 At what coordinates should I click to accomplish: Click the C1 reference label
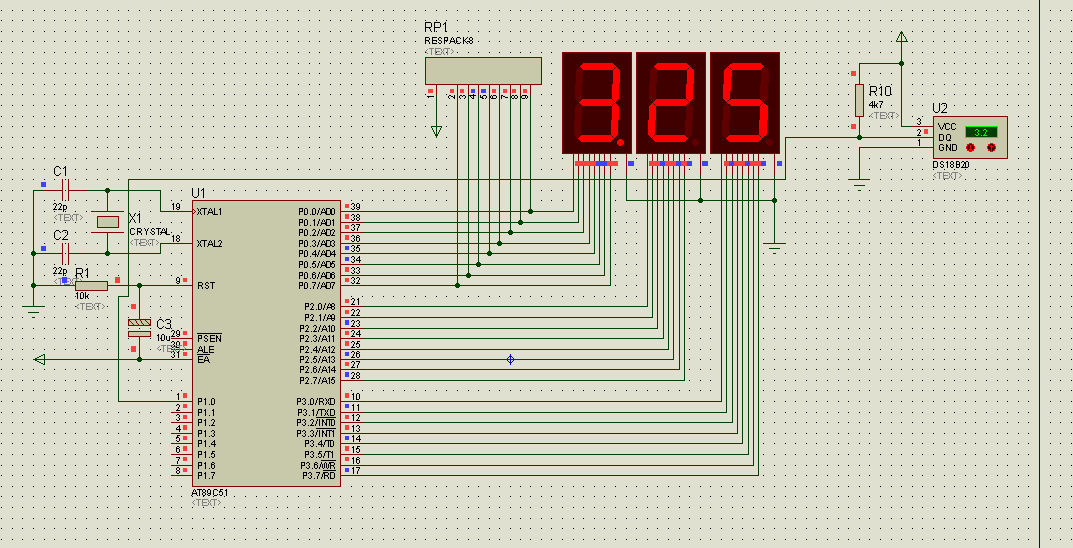60,171
